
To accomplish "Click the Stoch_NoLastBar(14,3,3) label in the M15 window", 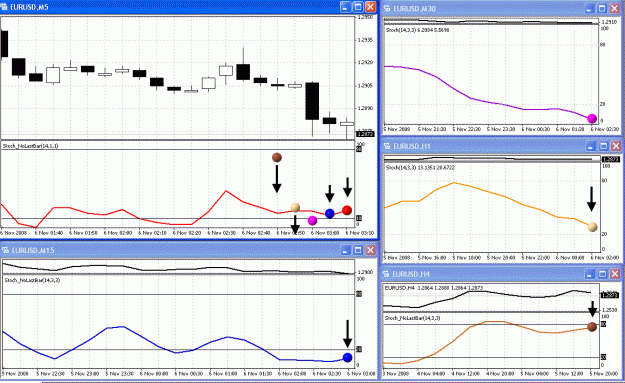I will click(x=32, y=281).
